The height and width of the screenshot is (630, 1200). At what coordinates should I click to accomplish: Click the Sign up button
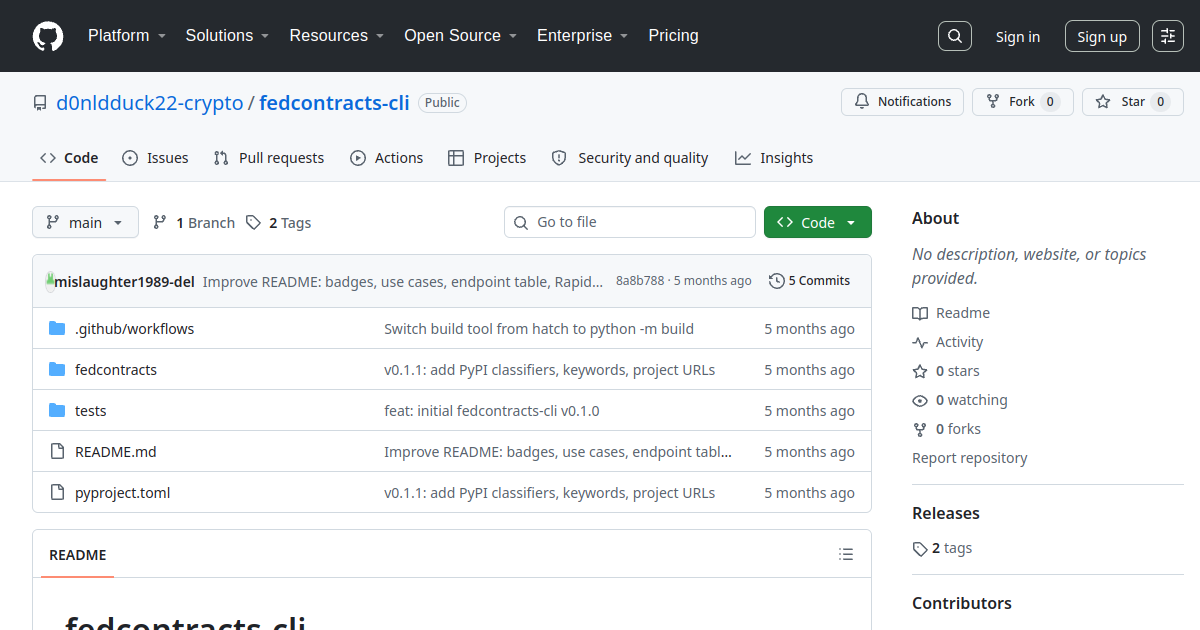(1102, 37)
